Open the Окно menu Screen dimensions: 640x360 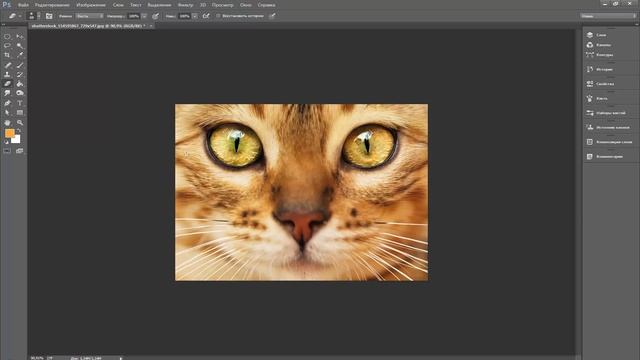(245, 5)
